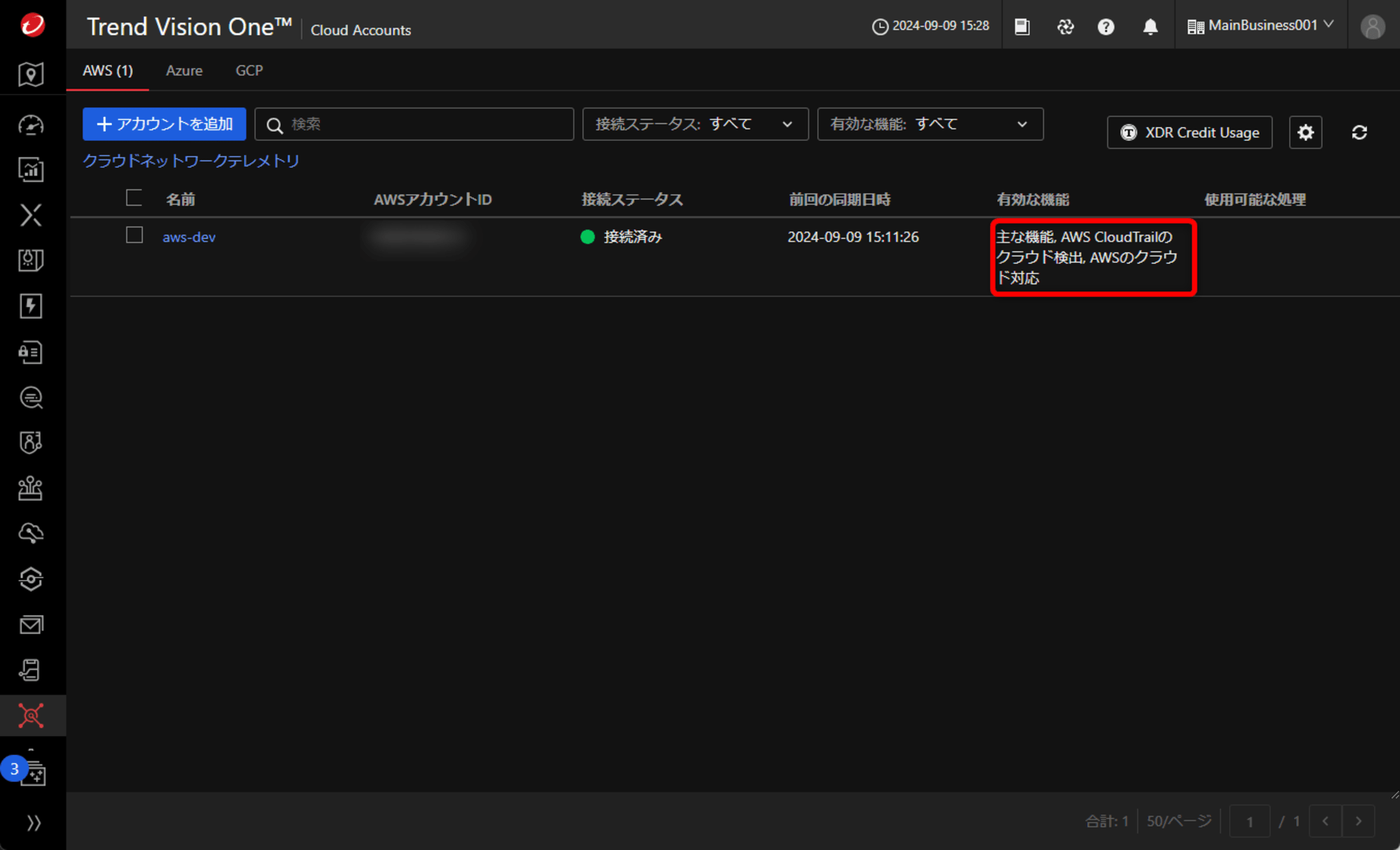Click the header clock 2024-09-09 15:28
Image resolution: width=1400 pixels, height=850 pixels.
tap(930, 26)
